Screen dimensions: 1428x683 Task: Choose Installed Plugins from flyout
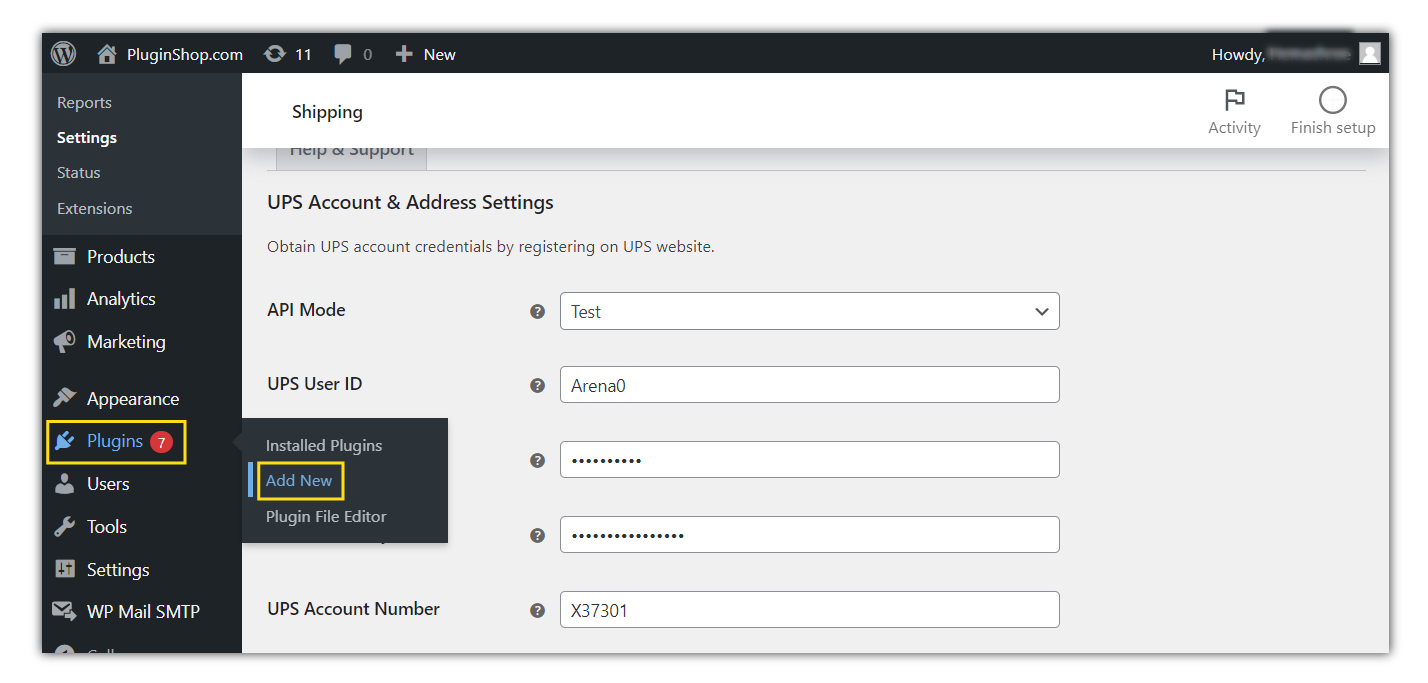324,445
